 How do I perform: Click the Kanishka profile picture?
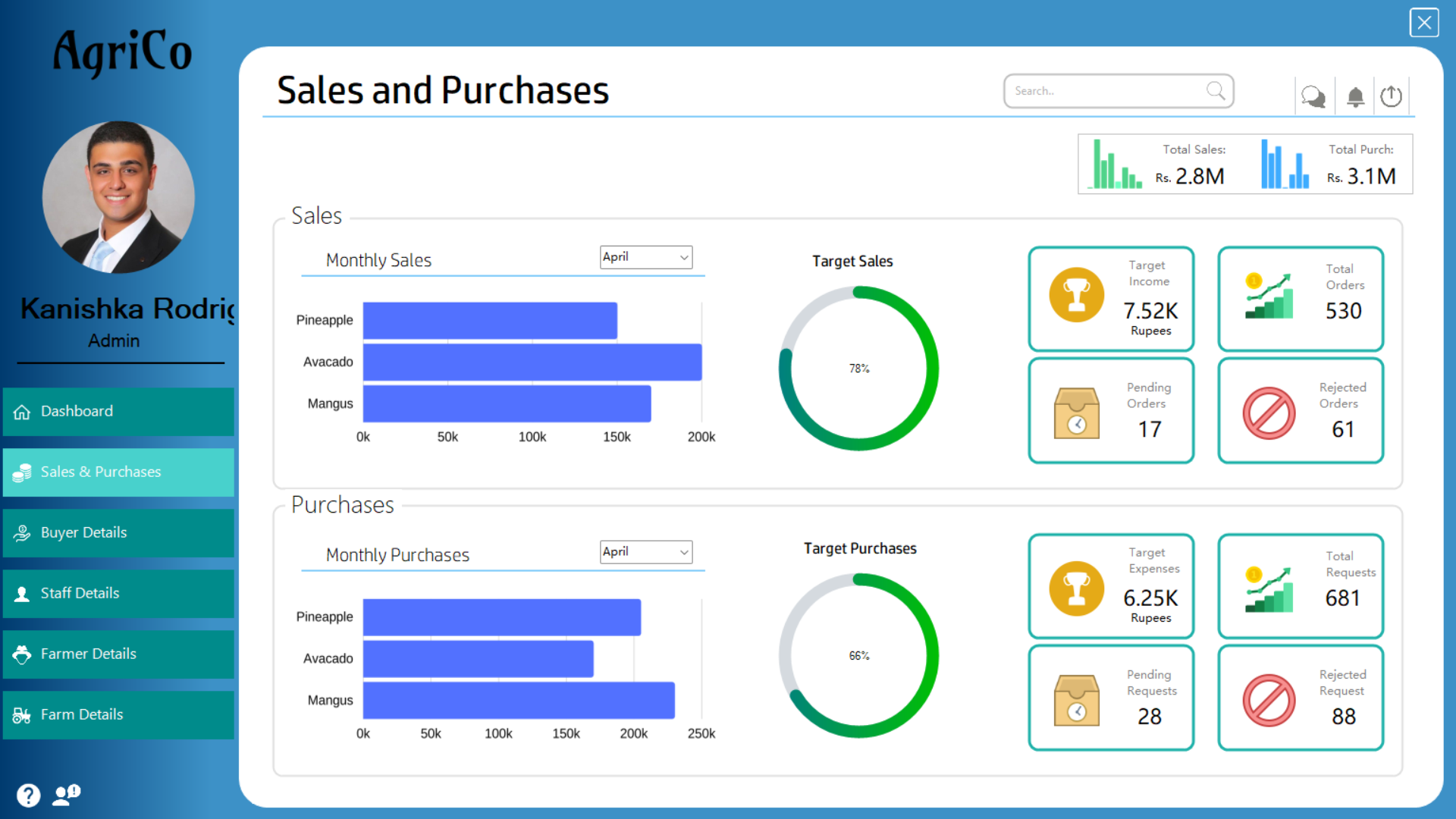118,197
